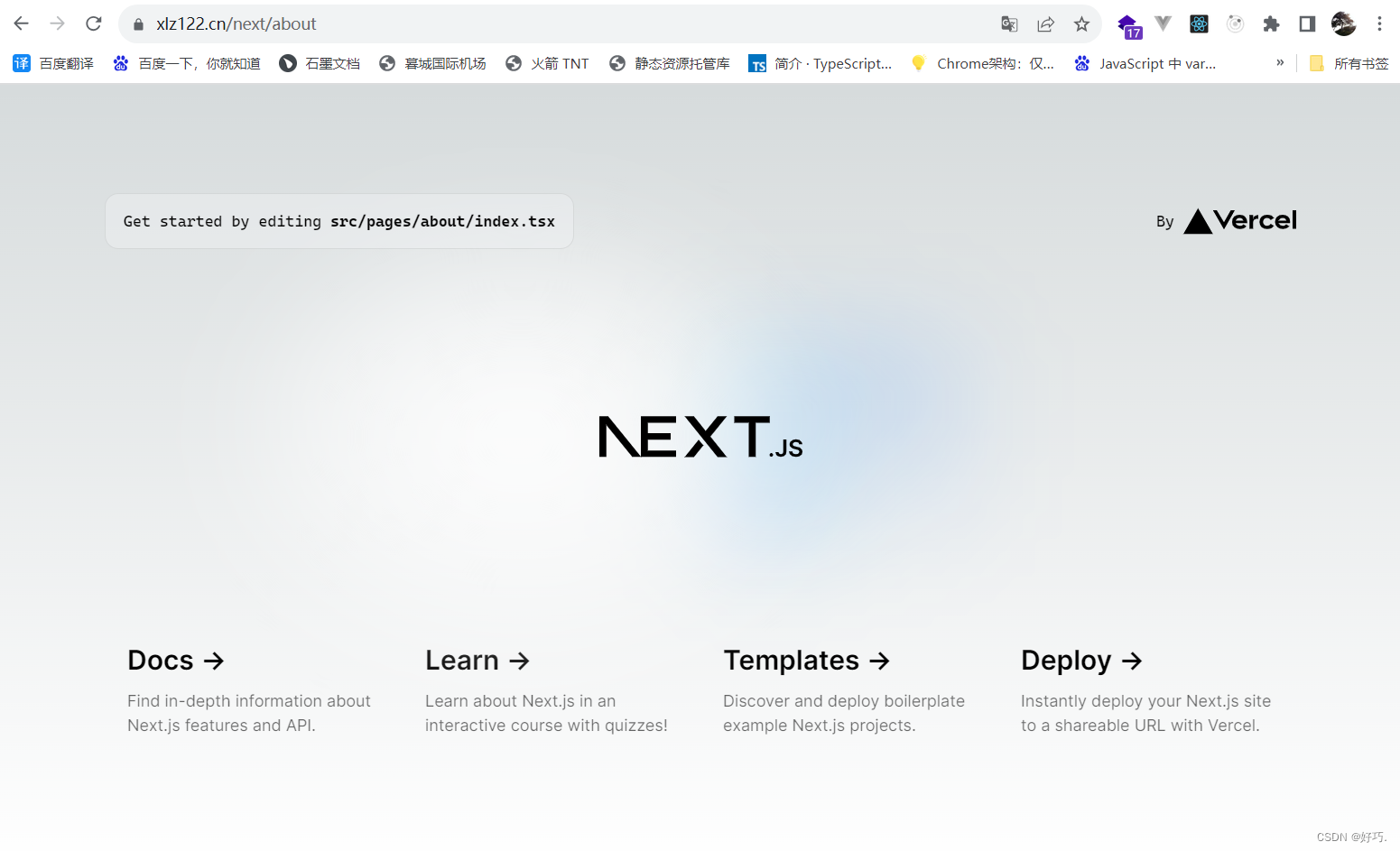Click the text 'to a shareable URL with Vercel.'
This screenshot has width=1400, height=851.
[1140, 726]
